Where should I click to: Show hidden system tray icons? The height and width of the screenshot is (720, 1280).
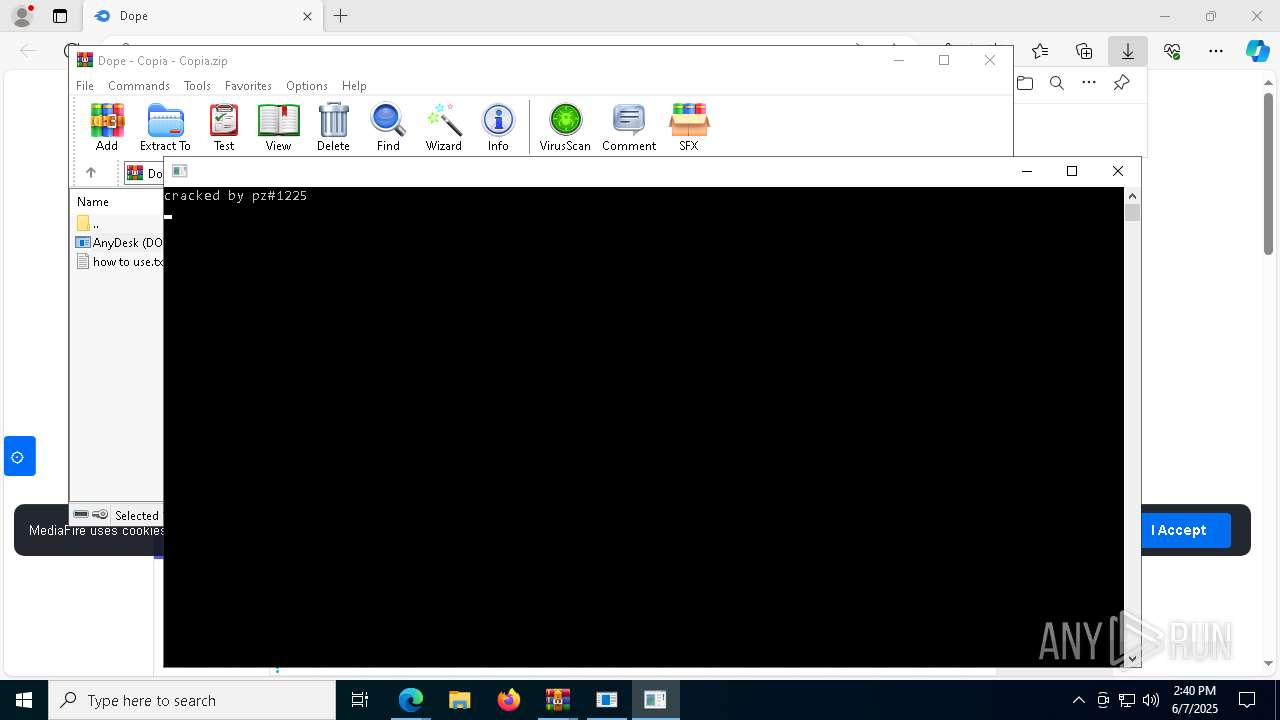pyautogui.click(x=1078, y=700)
